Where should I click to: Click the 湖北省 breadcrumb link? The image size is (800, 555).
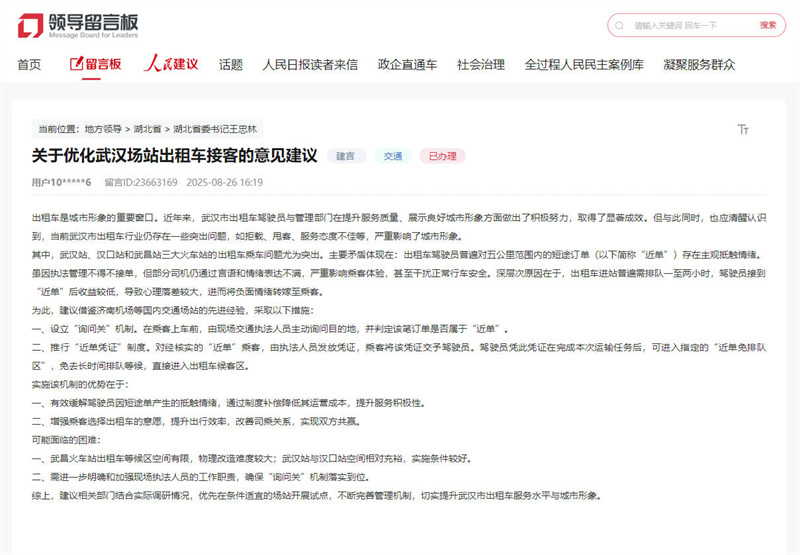(x=147, y=129)
